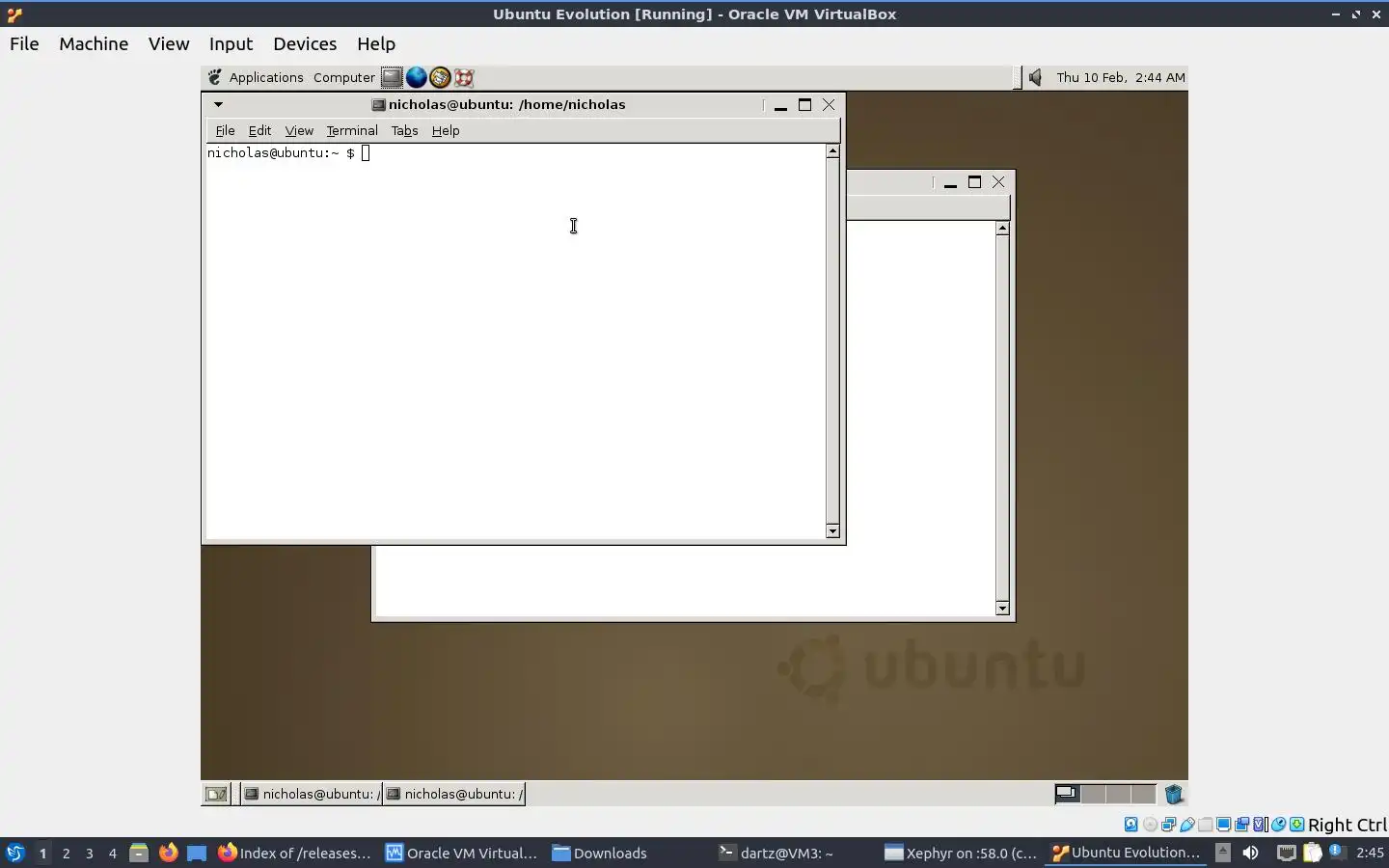Image resolution: width=1389 pixels, height=868 pixels.
Task: Click the background terminal scrollbar down arrow
Action: coord(1002,608)
